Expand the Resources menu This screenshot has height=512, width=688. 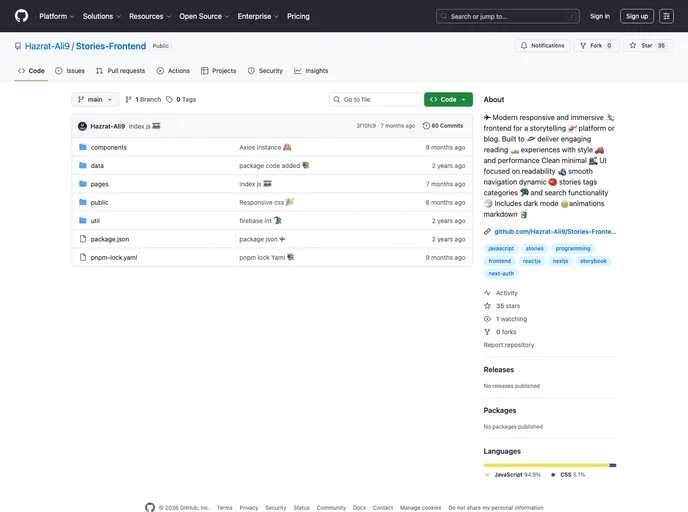click(x=150, y=16)
